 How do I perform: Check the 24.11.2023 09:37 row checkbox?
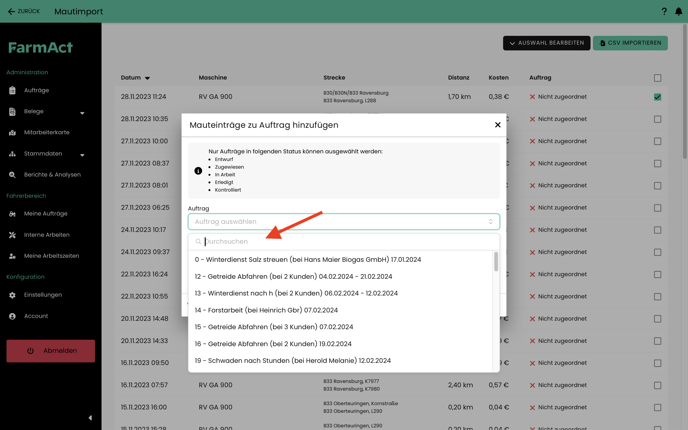point(657,252)
